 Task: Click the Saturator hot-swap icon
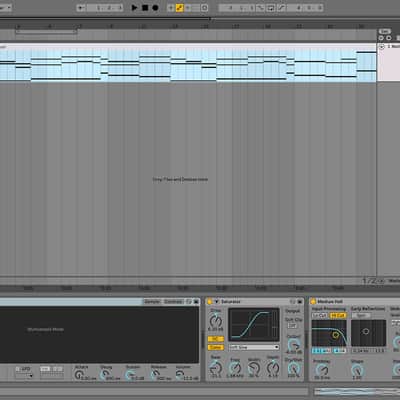292,302
